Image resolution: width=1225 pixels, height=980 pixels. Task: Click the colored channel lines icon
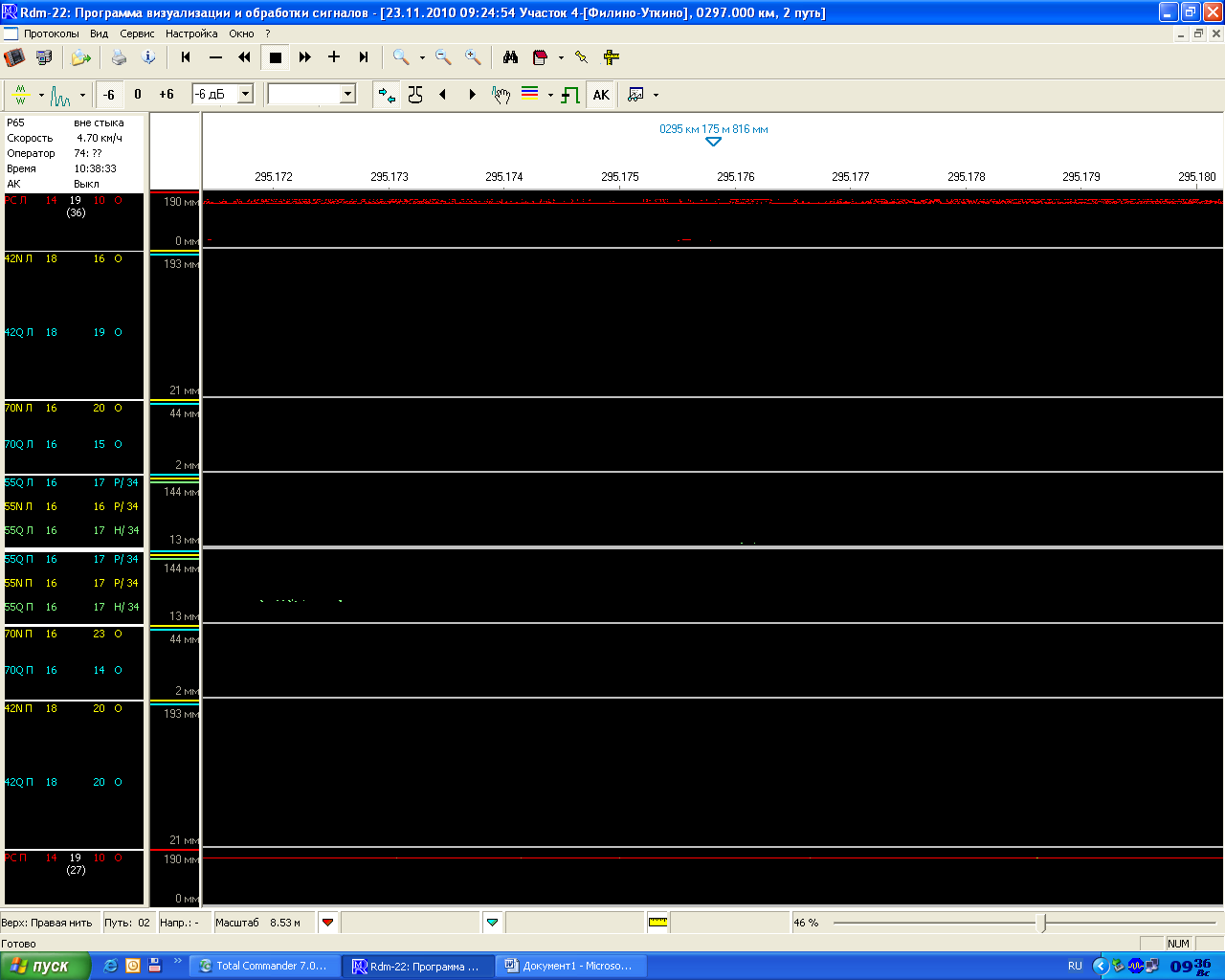[529, 95]
